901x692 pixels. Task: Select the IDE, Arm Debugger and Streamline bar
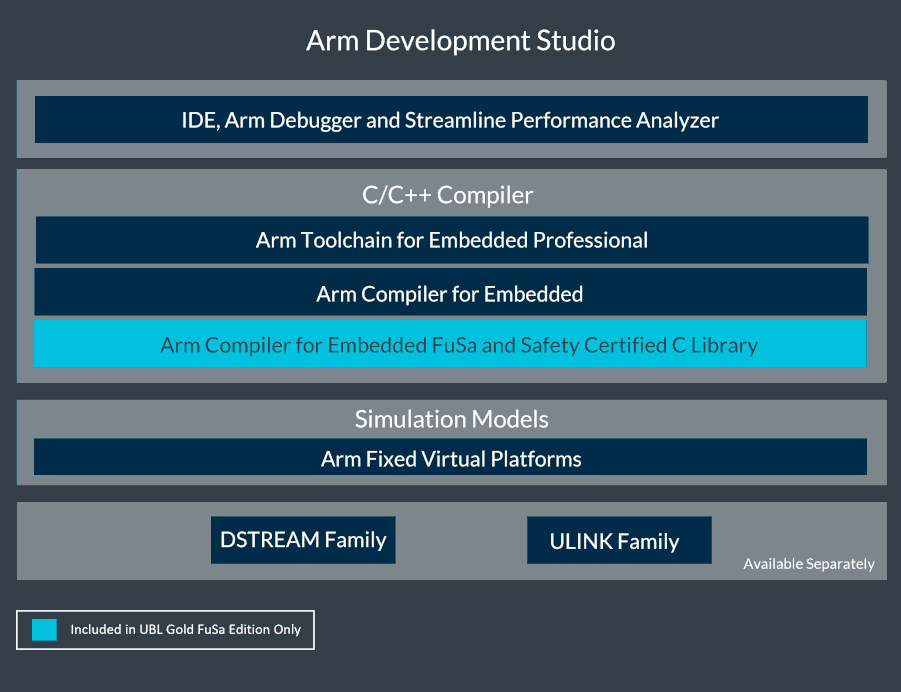tap(451, 119)
